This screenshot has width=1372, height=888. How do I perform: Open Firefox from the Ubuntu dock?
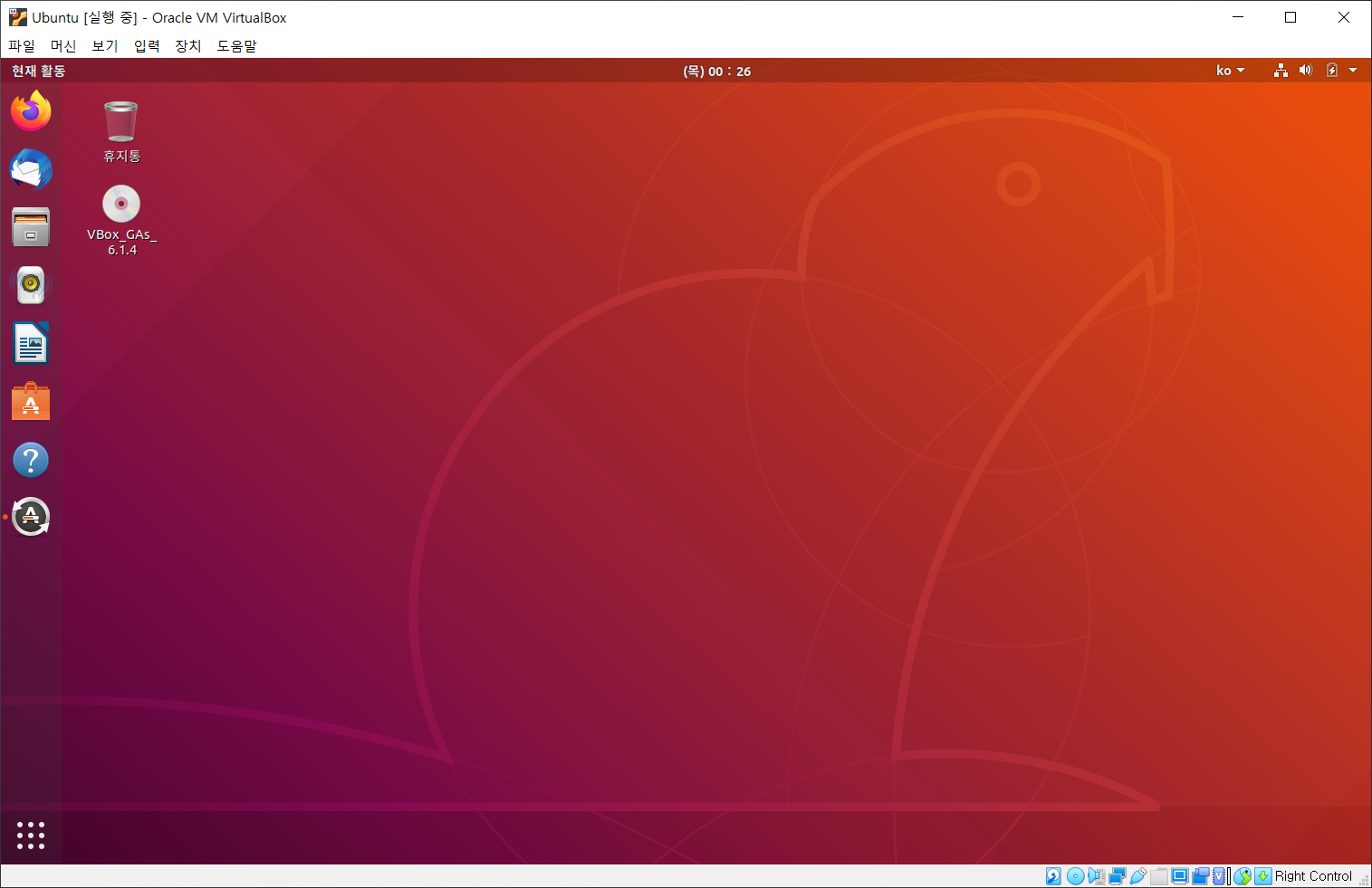click(31, 111)
